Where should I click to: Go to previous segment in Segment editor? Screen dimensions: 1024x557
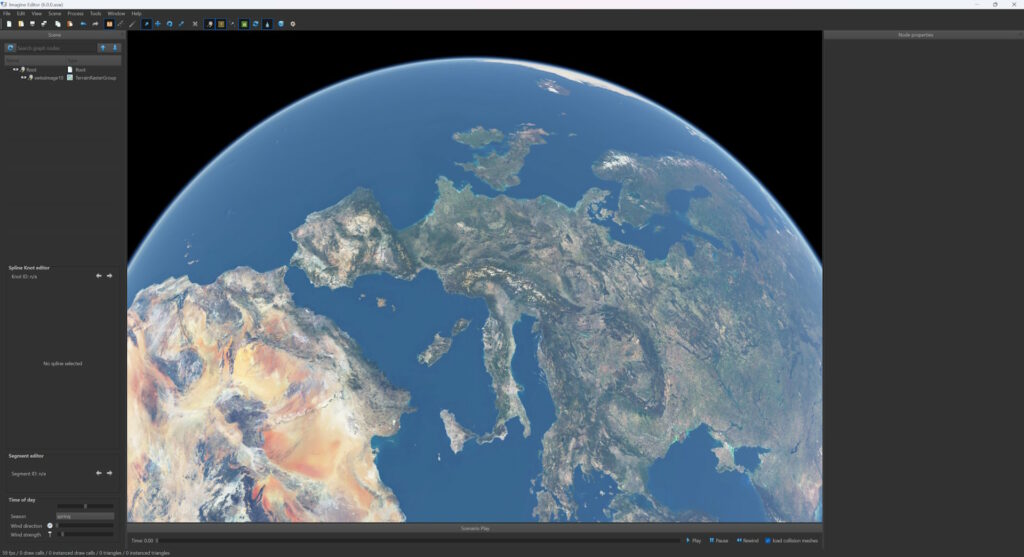tap(99, 473)
